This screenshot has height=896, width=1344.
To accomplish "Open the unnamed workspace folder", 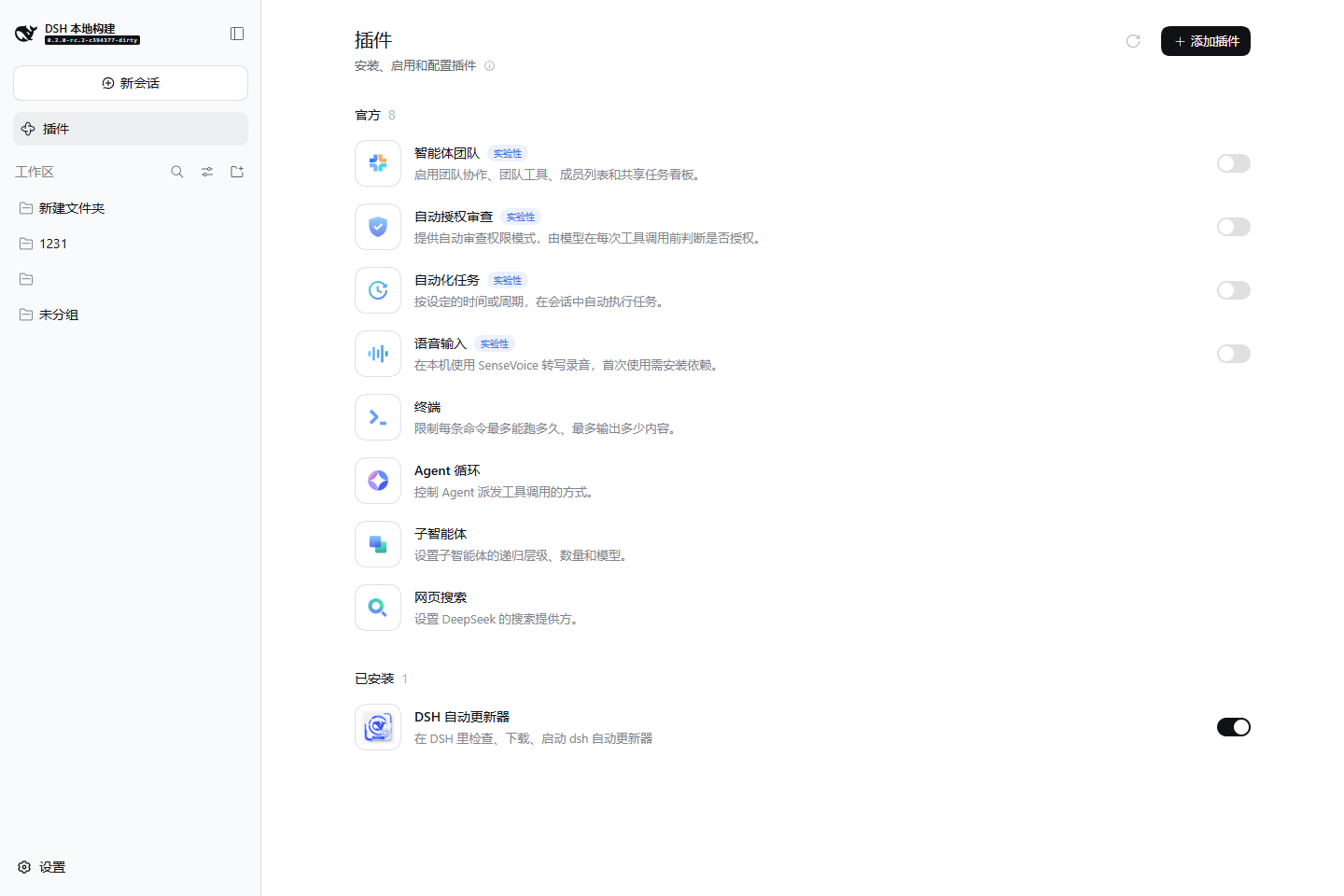I will tap(131, 279).
